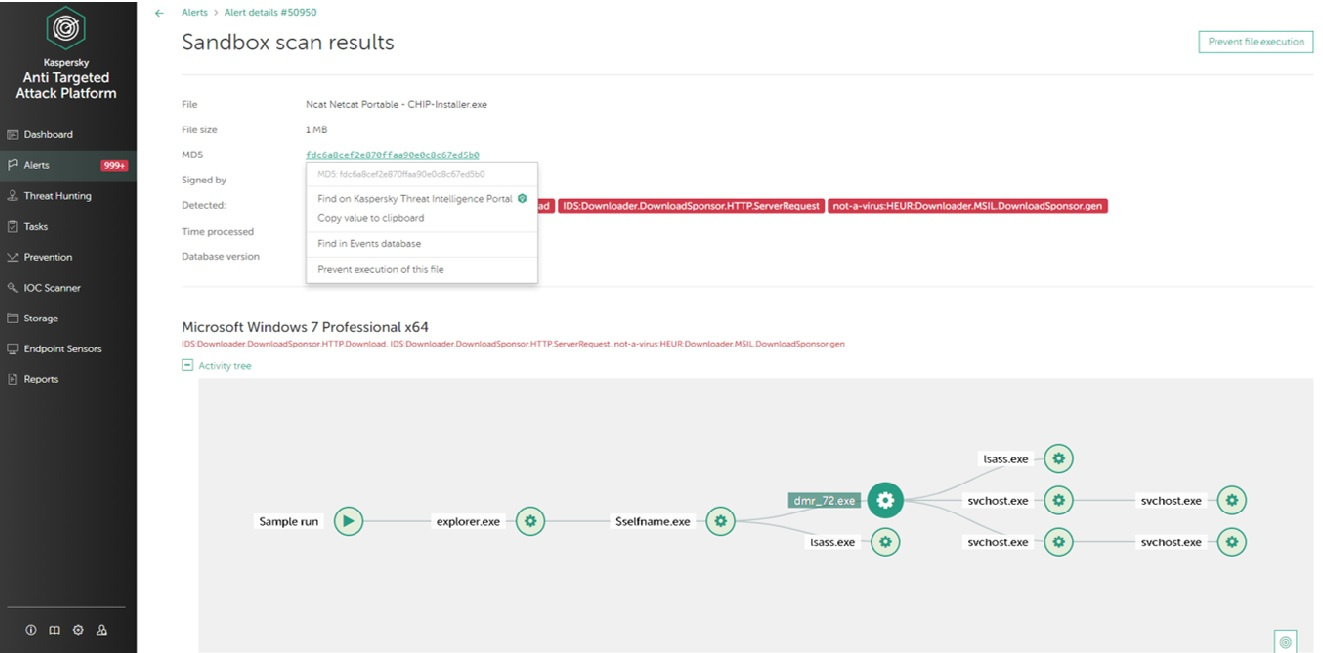Click the target icon in activity tree corner
Image resolution: width=1323 pixels, height=653 pixels.
pyautogui.click(x=1286, y=641)
